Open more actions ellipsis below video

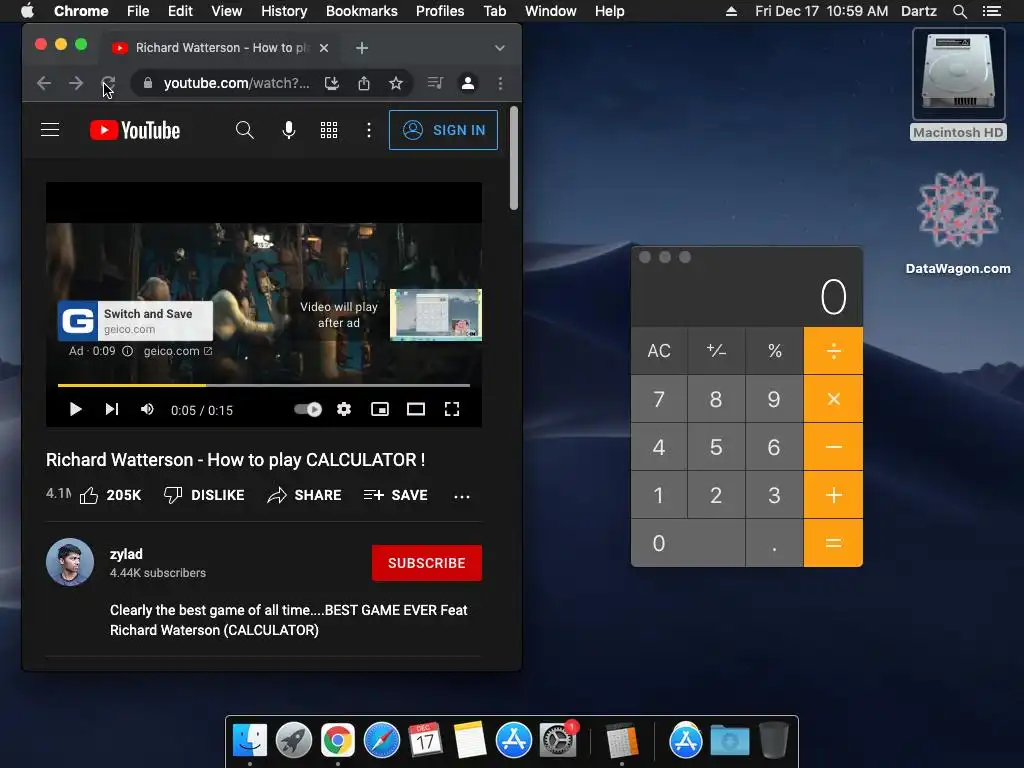[x=462, y=496]
